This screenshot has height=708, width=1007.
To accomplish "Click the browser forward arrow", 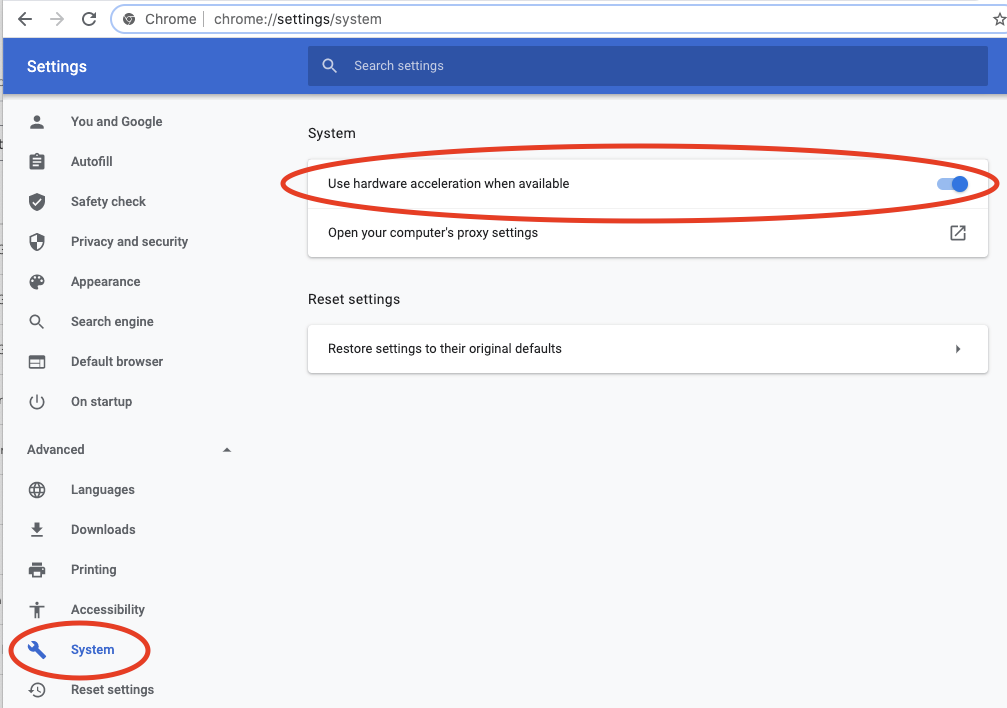I will click(x=57, y=19).
